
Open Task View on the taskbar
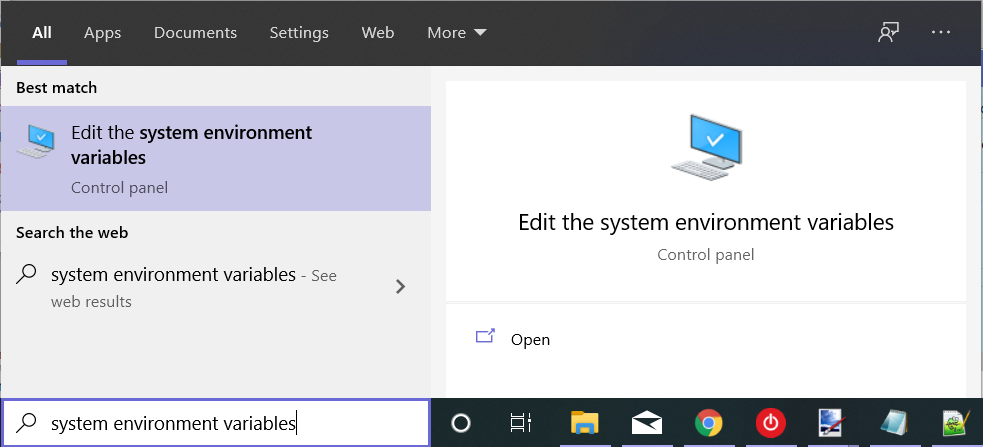[x=521, y=424]
